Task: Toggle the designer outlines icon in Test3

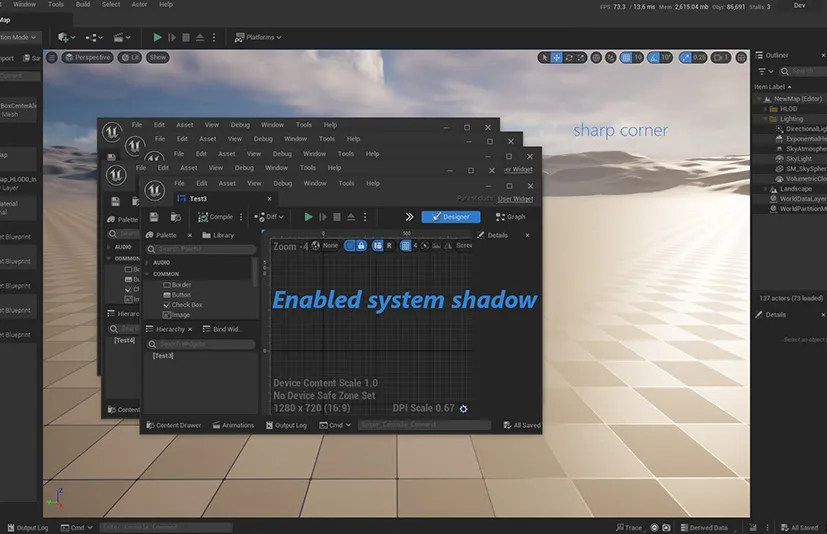Action: click(349, 245)
